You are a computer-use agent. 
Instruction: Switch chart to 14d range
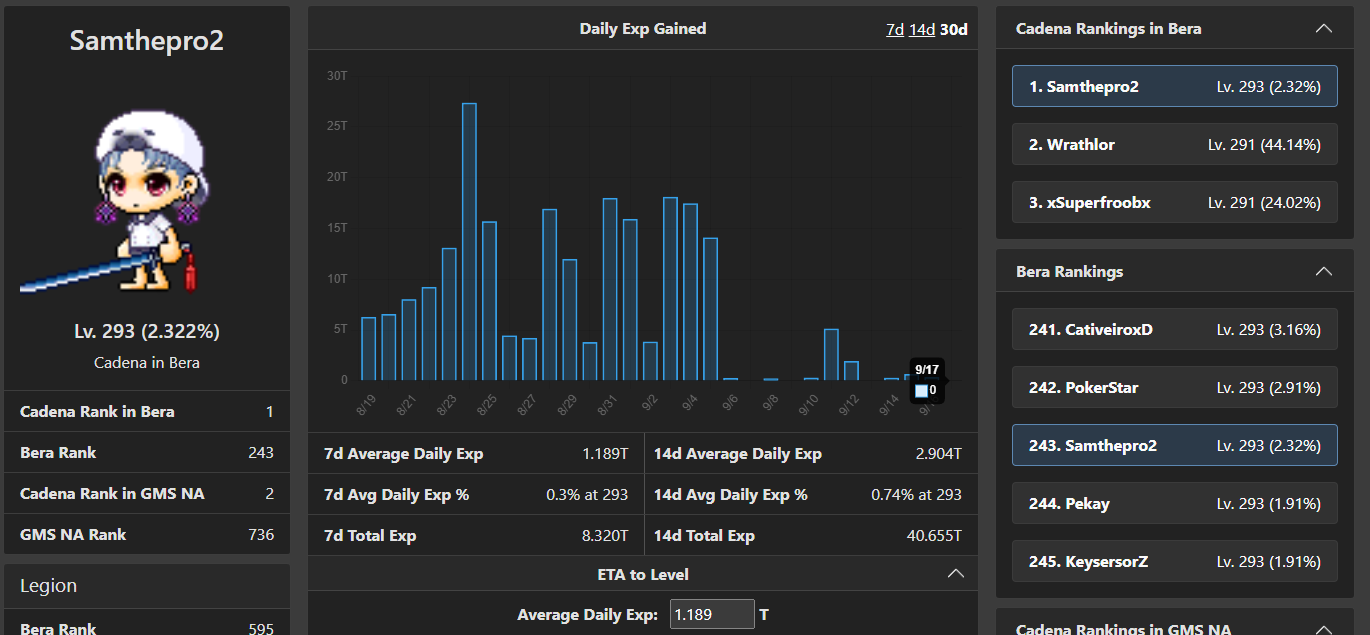pos(922,29)
